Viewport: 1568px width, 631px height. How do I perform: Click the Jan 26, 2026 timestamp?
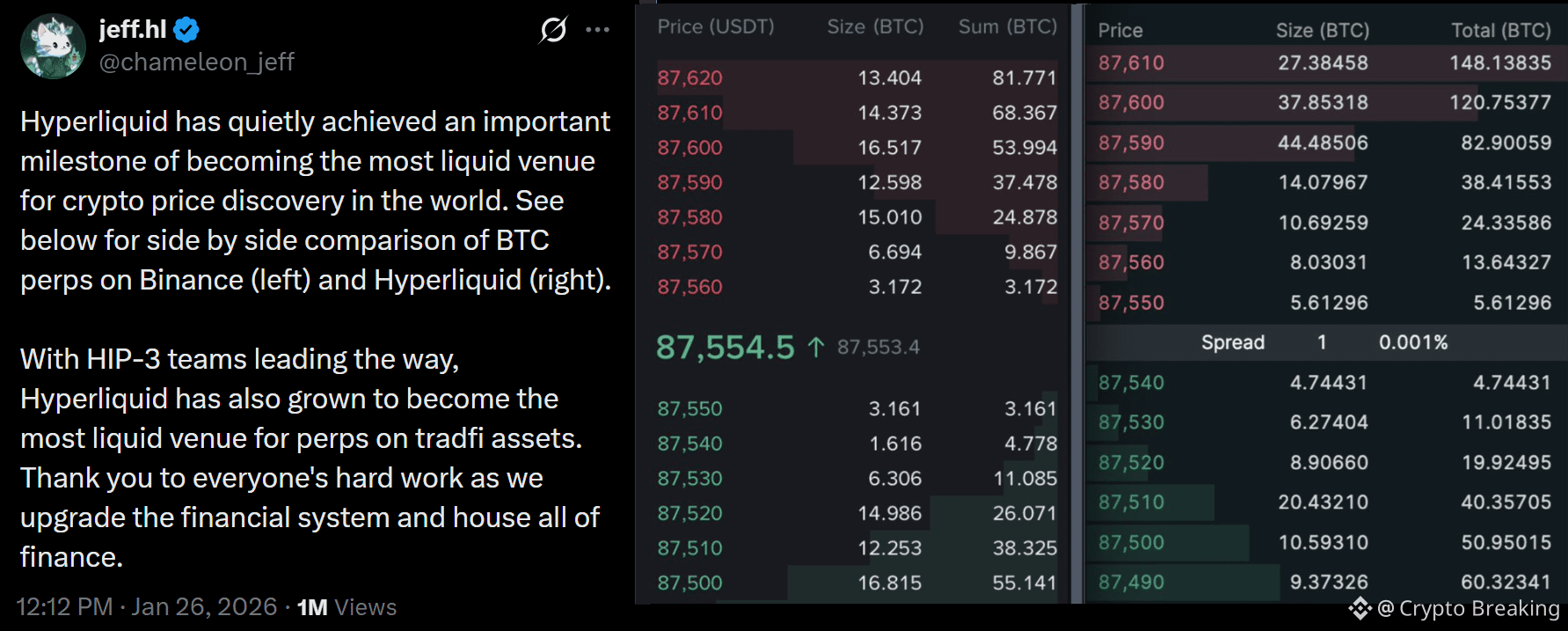204,606
